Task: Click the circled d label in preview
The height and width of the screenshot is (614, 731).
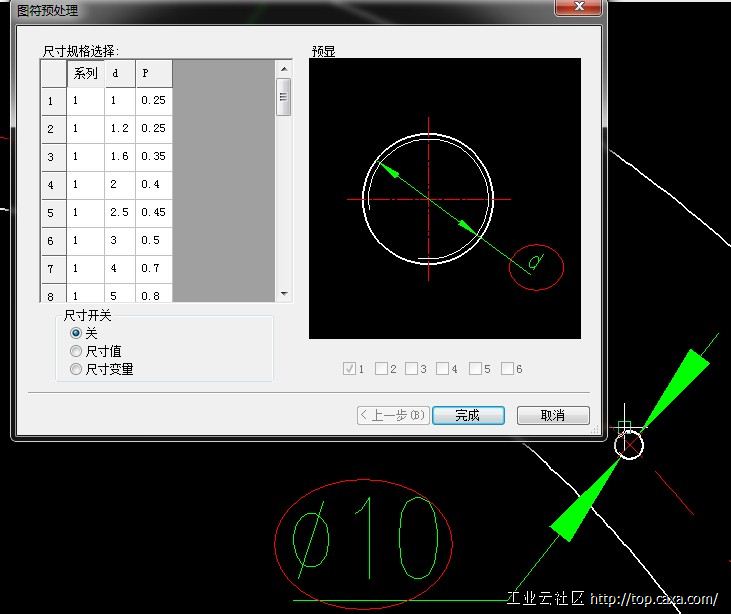Action: tap(537, 265)
